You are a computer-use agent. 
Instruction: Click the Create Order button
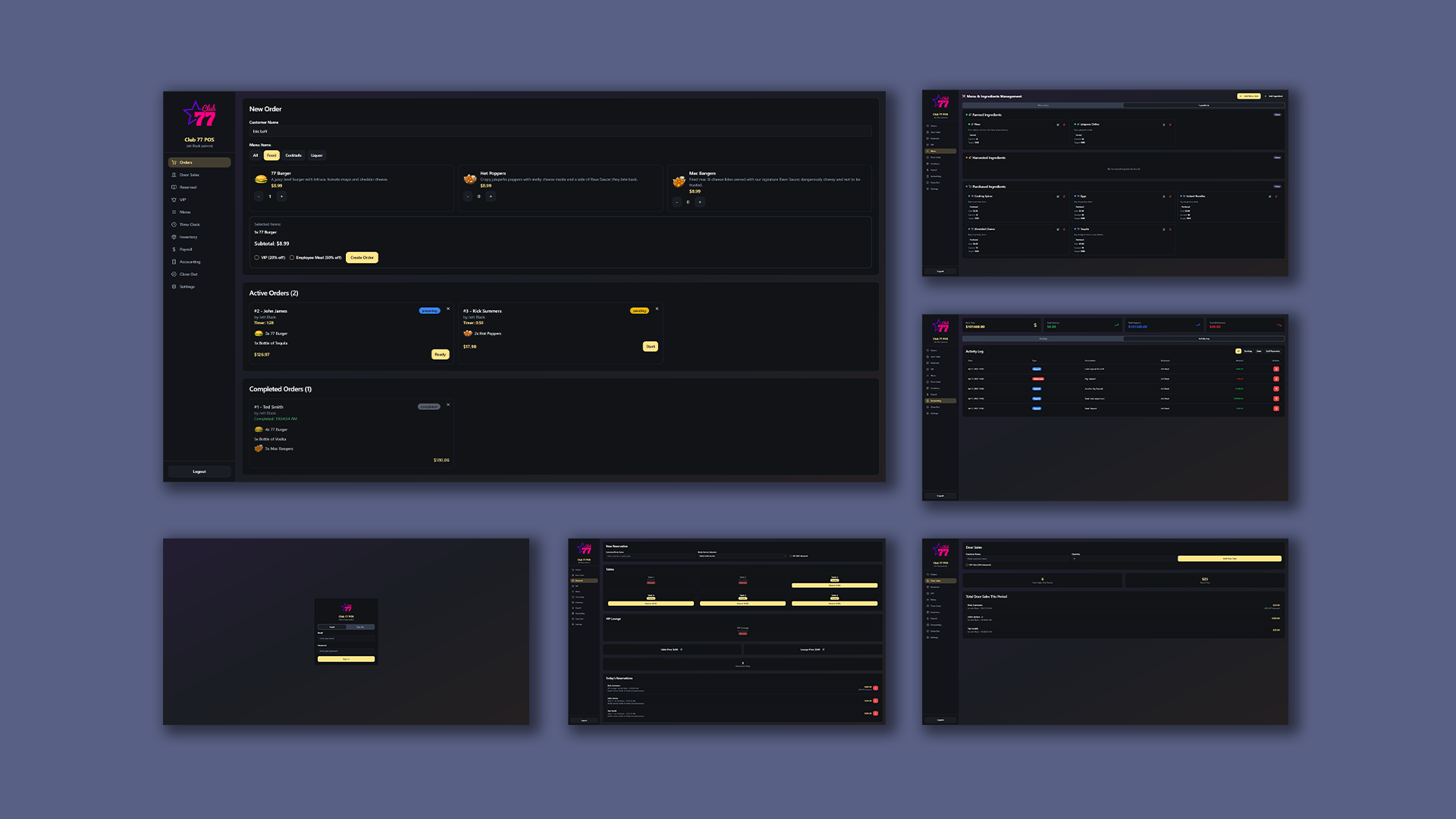coord(362,258)
